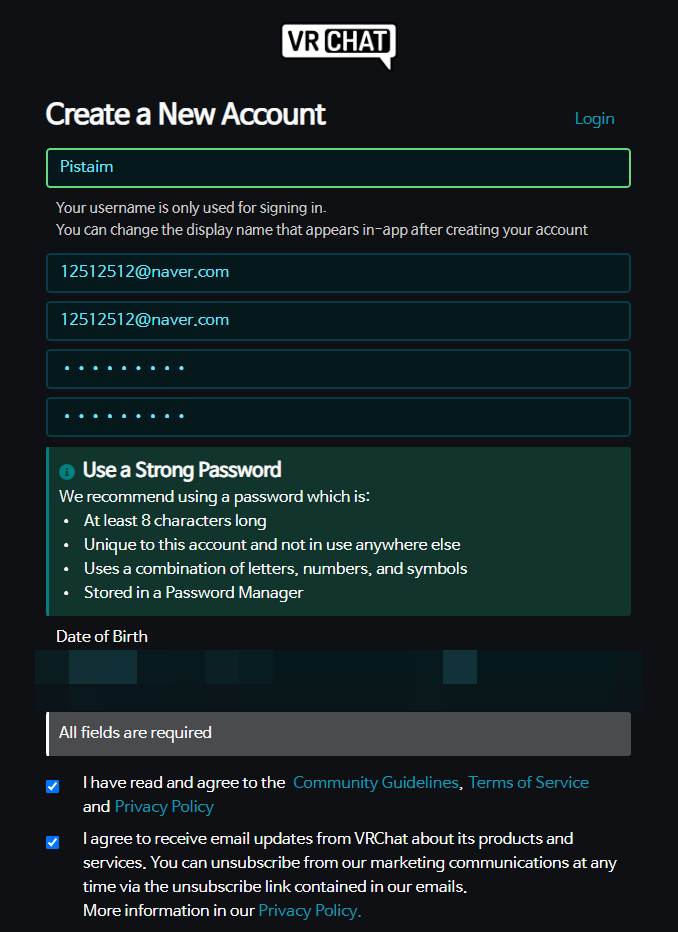Open the Login link
Viewport: 678px width, 932px height.
point(594,119)
